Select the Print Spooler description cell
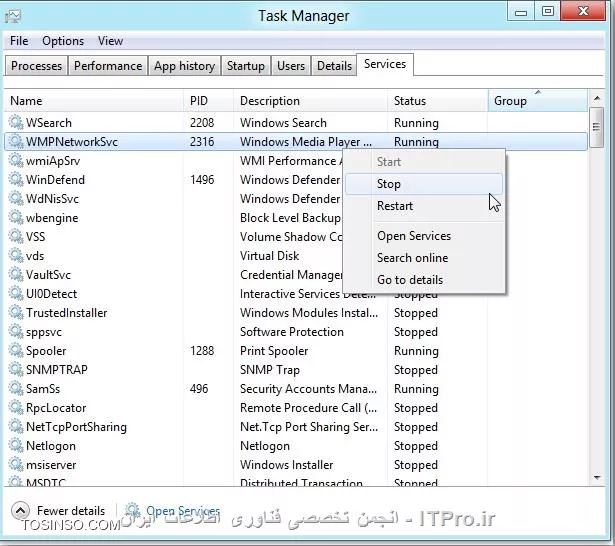 click(x=274, y=351)
